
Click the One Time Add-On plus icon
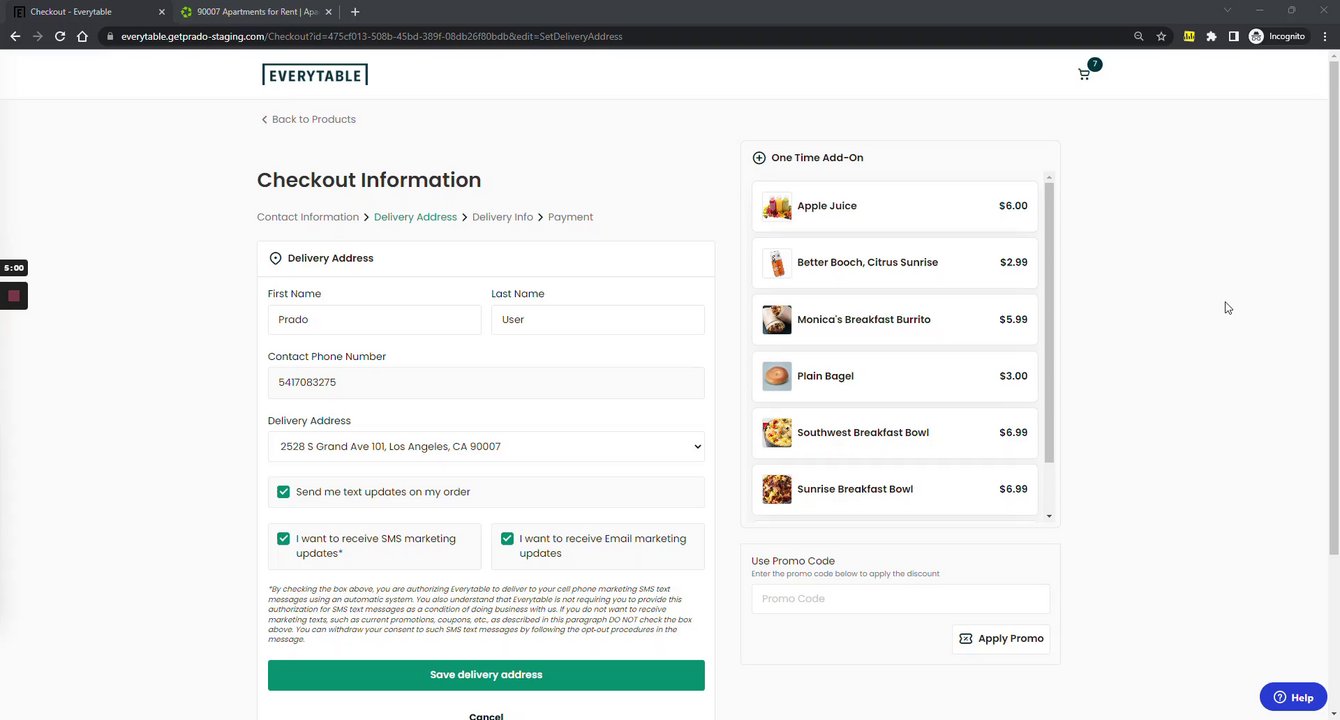[759, 158]
